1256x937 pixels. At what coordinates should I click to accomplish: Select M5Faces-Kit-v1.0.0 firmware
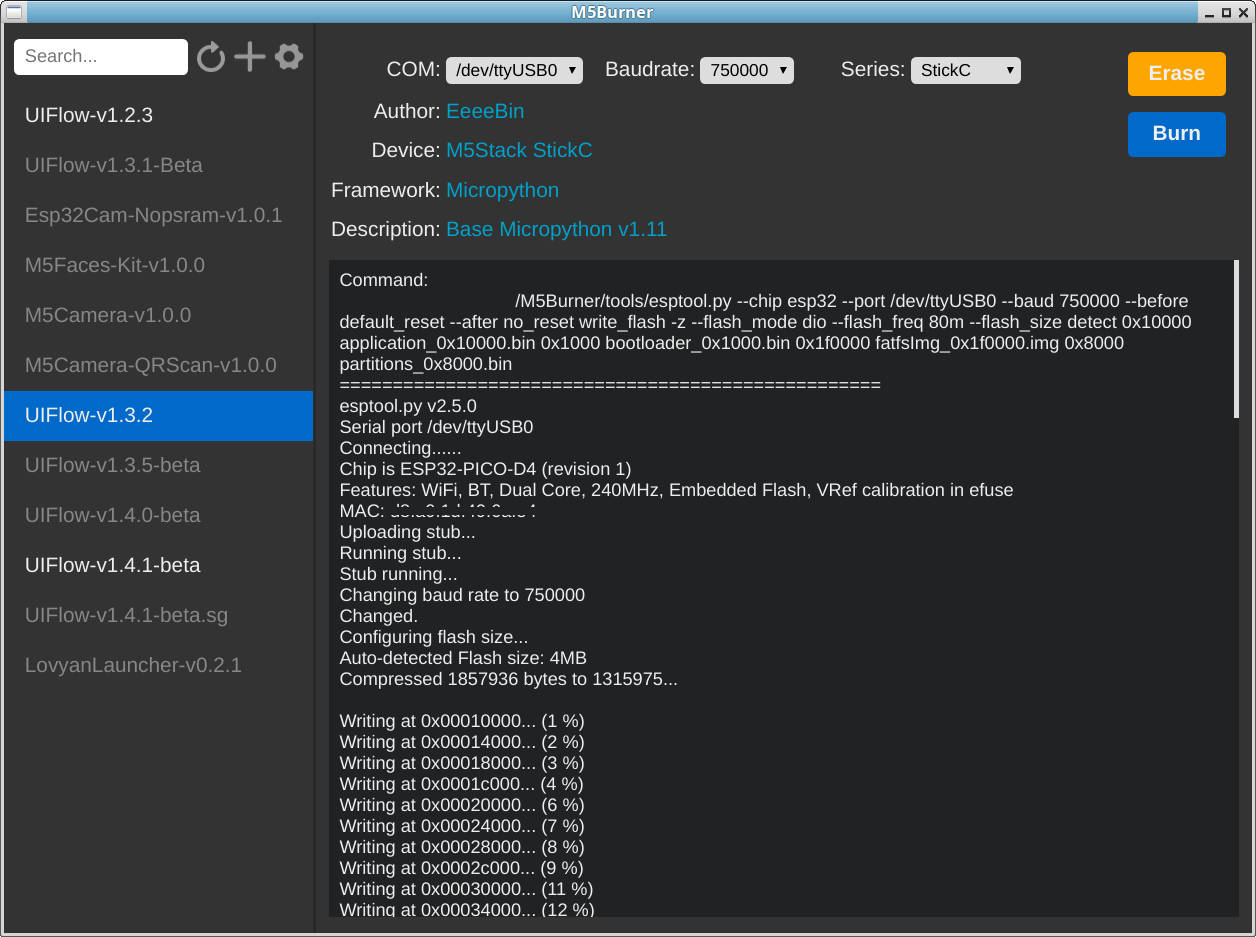[x=158, y=265]
